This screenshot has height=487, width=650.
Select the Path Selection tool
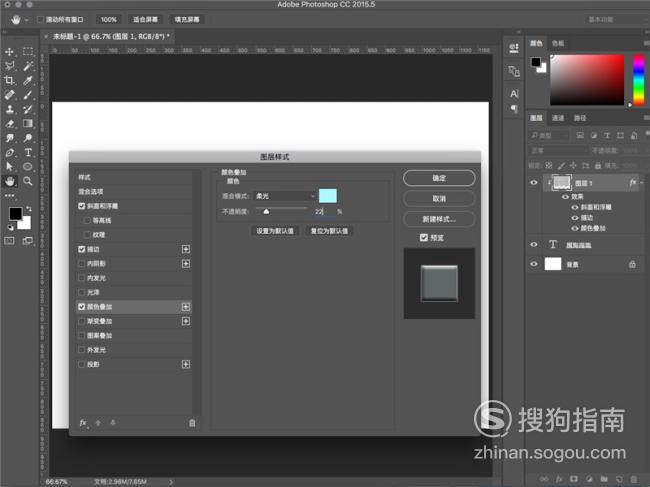click(x=9, y=167)
